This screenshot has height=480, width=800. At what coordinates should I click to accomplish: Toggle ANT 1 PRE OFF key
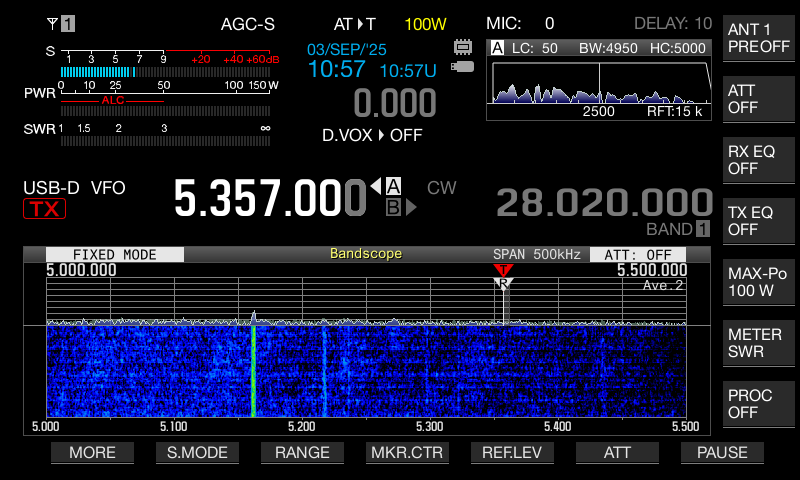coord(759,38)
